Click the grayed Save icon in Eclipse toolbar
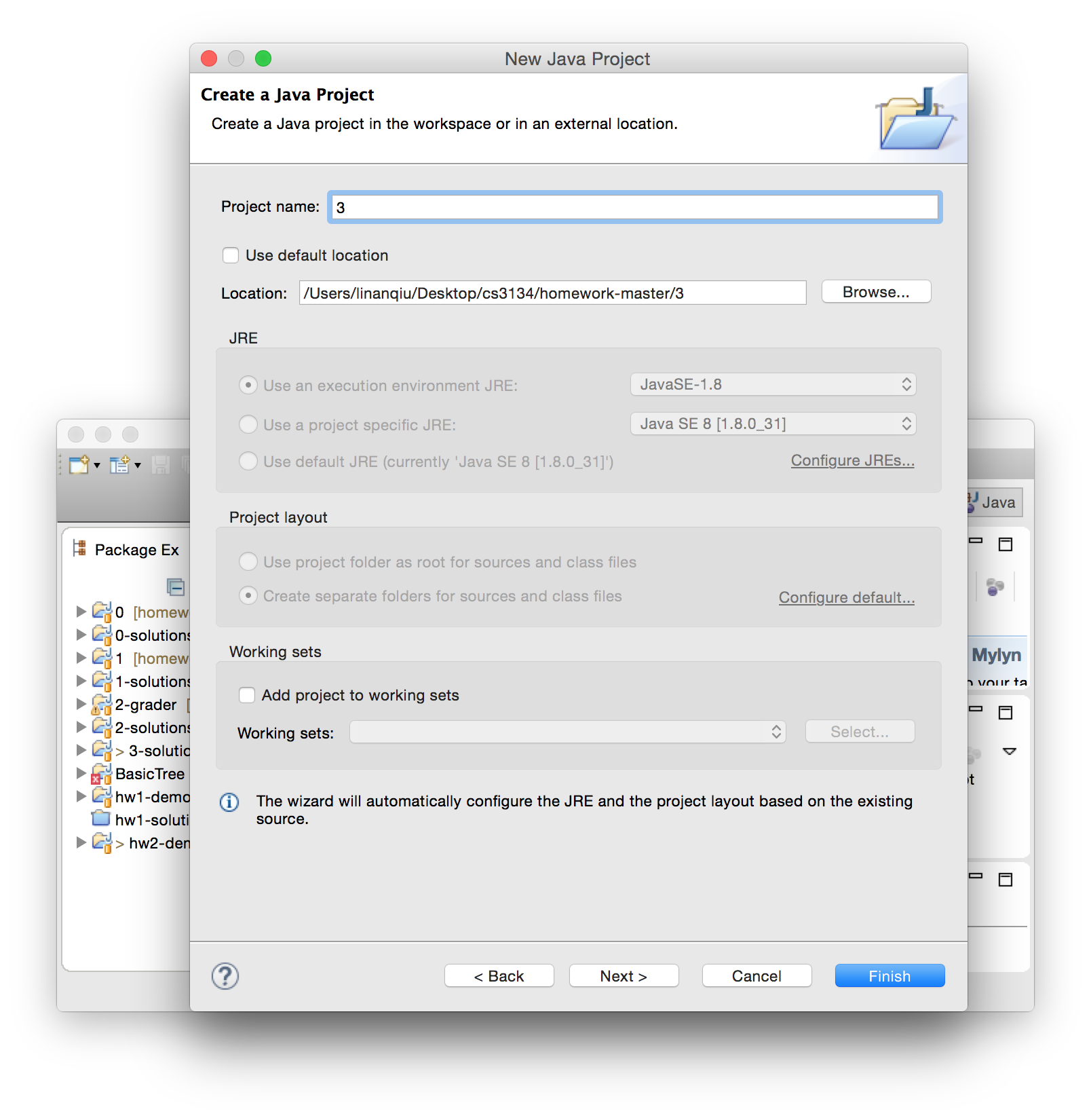1091x1120 pixels. 161,464
